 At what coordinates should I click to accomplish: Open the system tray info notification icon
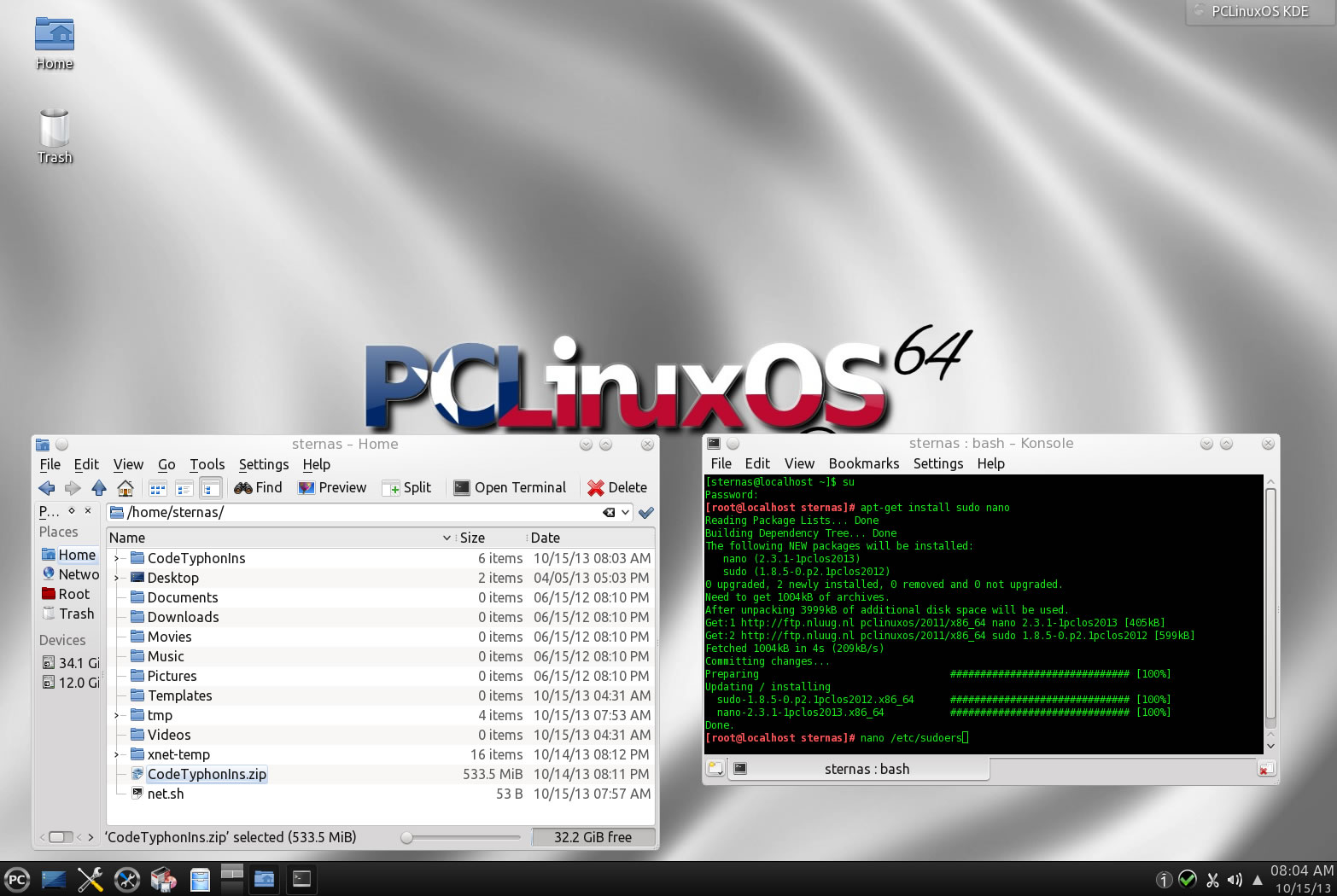click(1164, 880)
